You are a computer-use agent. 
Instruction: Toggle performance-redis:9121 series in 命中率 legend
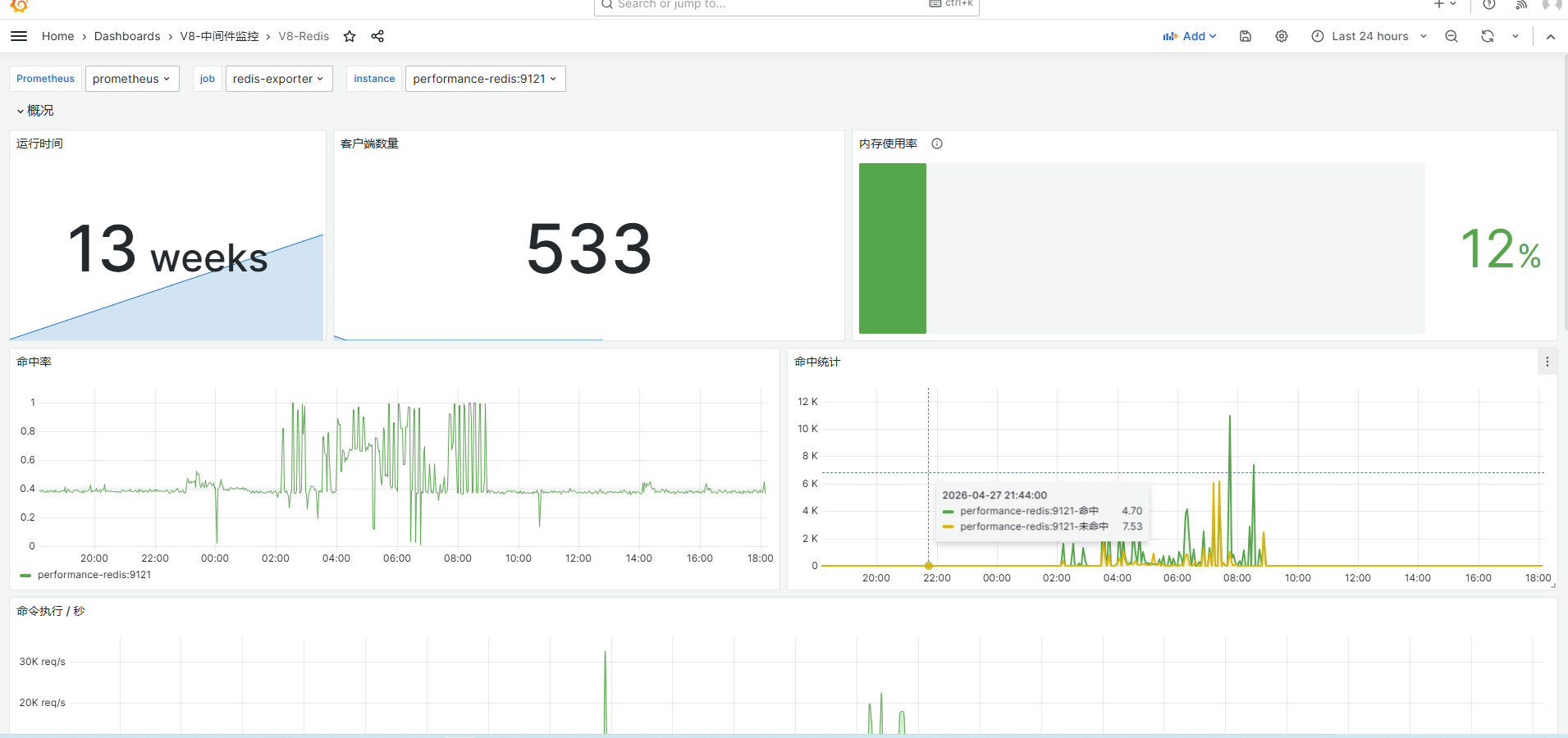tap(94, 575)
